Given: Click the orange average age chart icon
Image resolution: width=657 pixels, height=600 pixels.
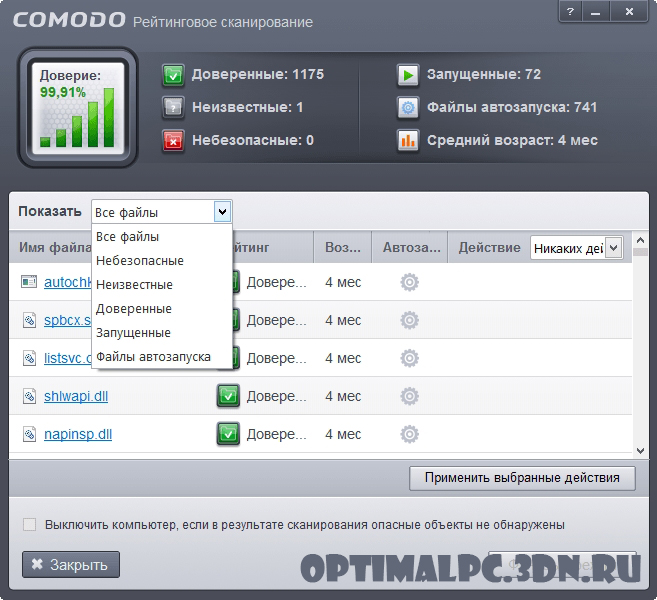Looking at the screenshot, I should tap(408, 141).
